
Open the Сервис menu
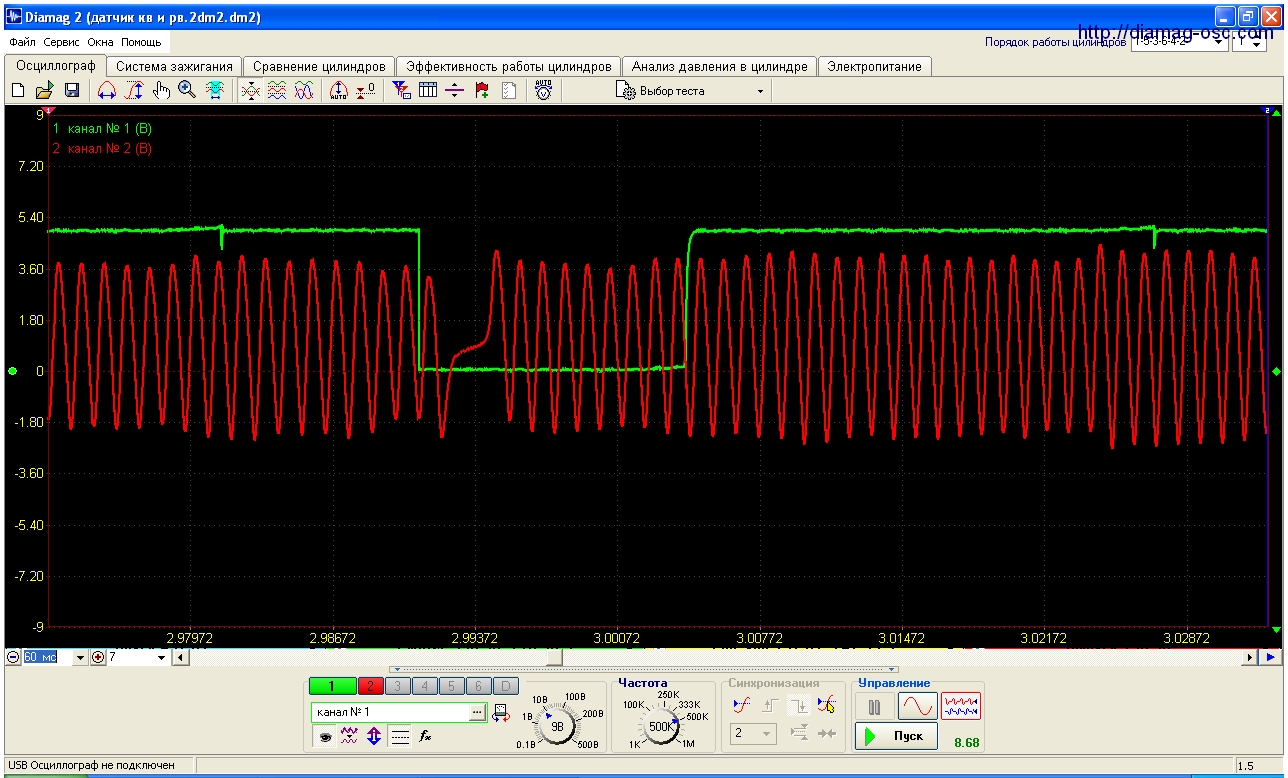pyautogui.click(x=62, y=43)
